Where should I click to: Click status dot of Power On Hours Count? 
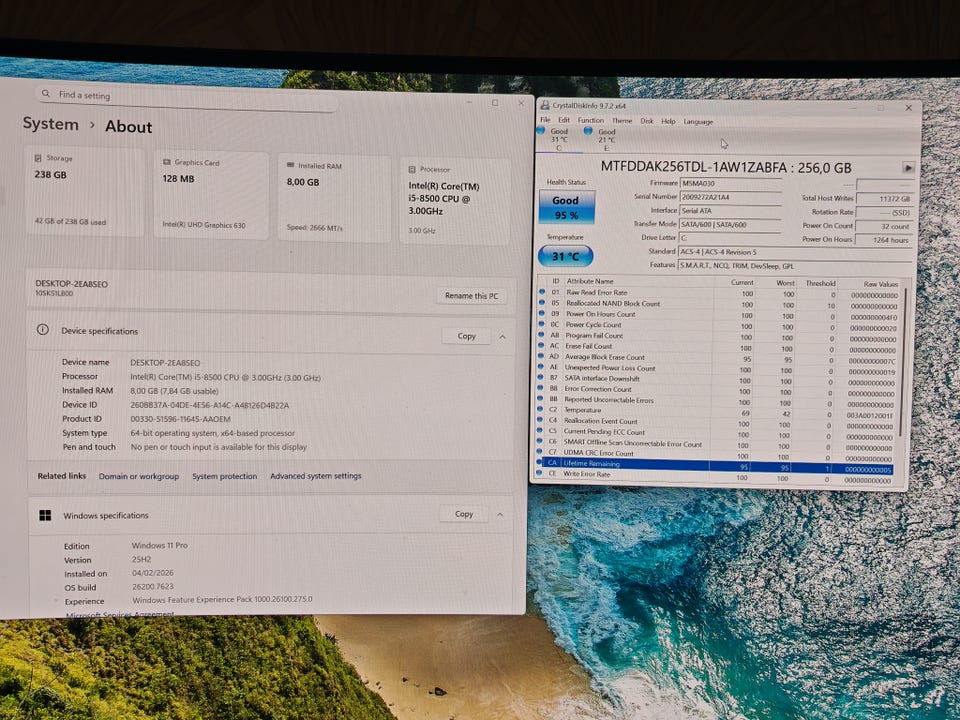click(542, 313)
